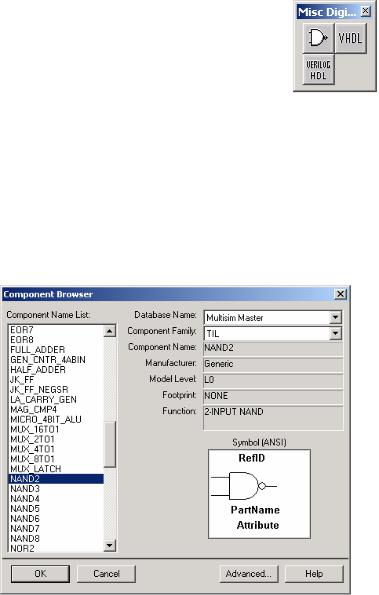Select NOR2 in the component list

pyautogui.click(x=56, y=548)
